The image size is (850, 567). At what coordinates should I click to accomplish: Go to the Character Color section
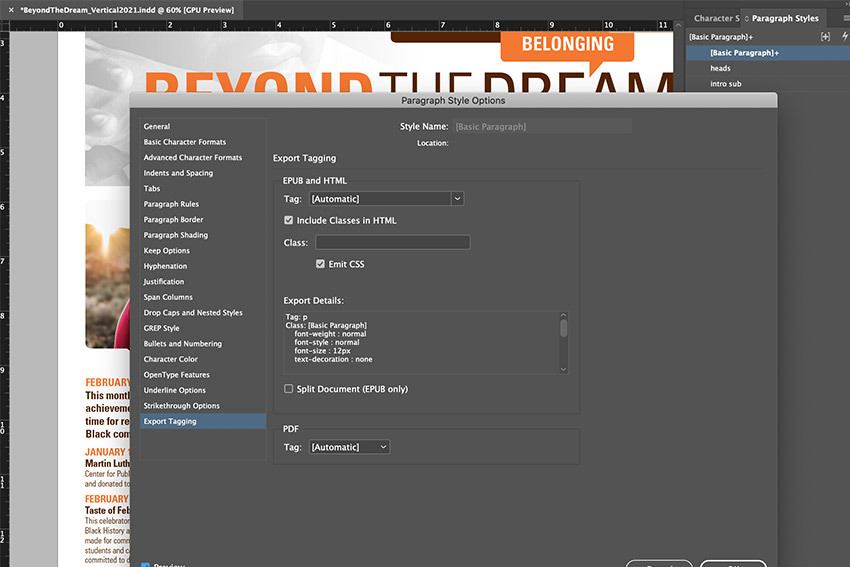pyautogui.click(x=171, y=359)
